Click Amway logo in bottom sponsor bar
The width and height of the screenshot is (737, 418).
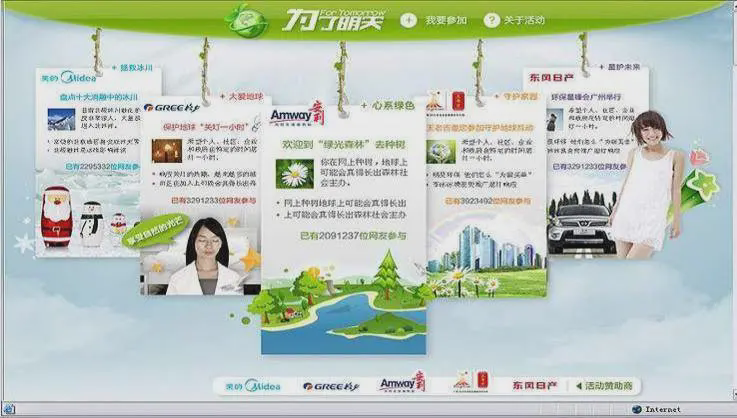(402, 384)
